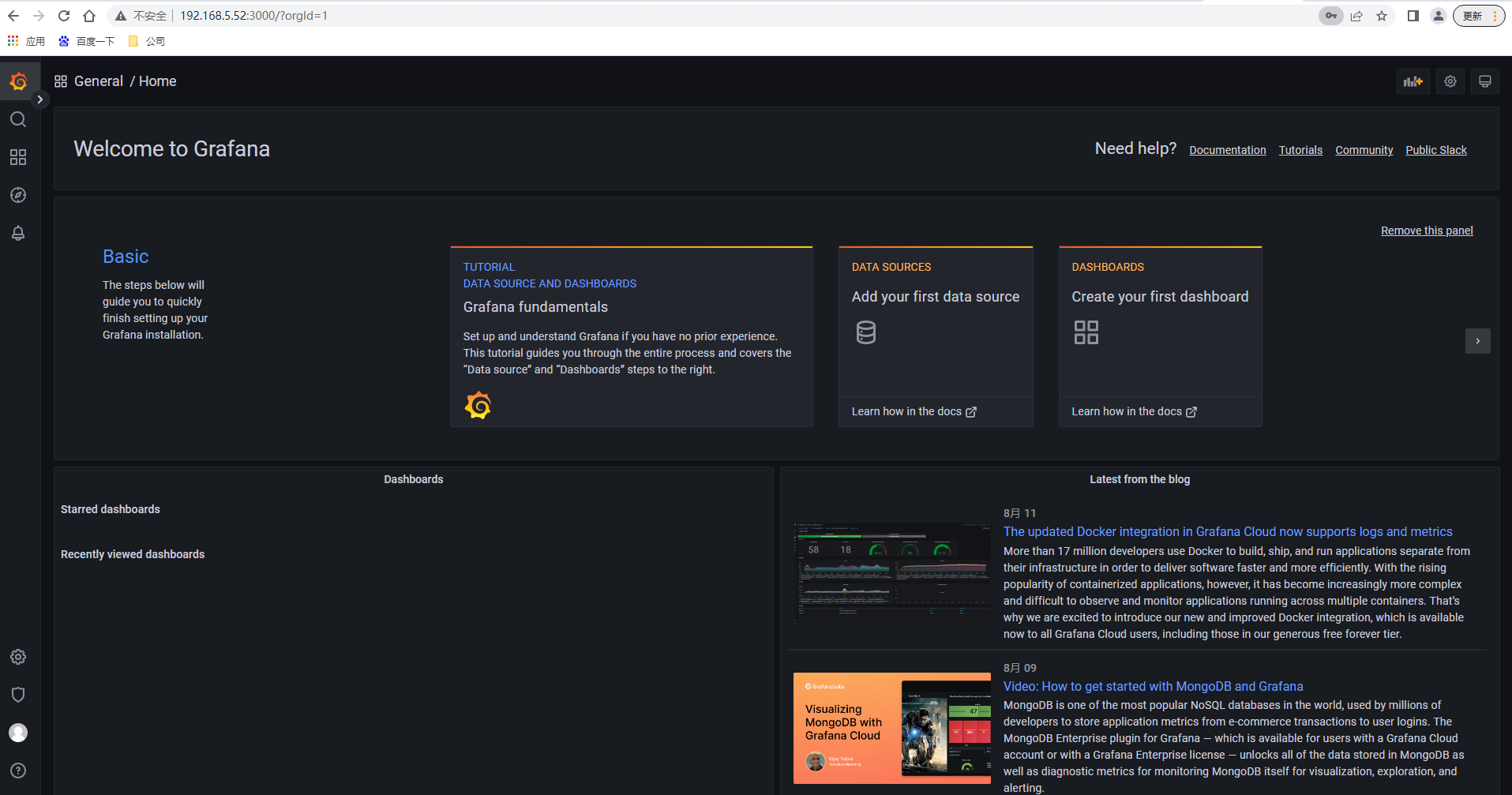1512x795 pixels.
Task: Click the not secure warning icon
Action: pyautogui.click(x=120, y=16)
